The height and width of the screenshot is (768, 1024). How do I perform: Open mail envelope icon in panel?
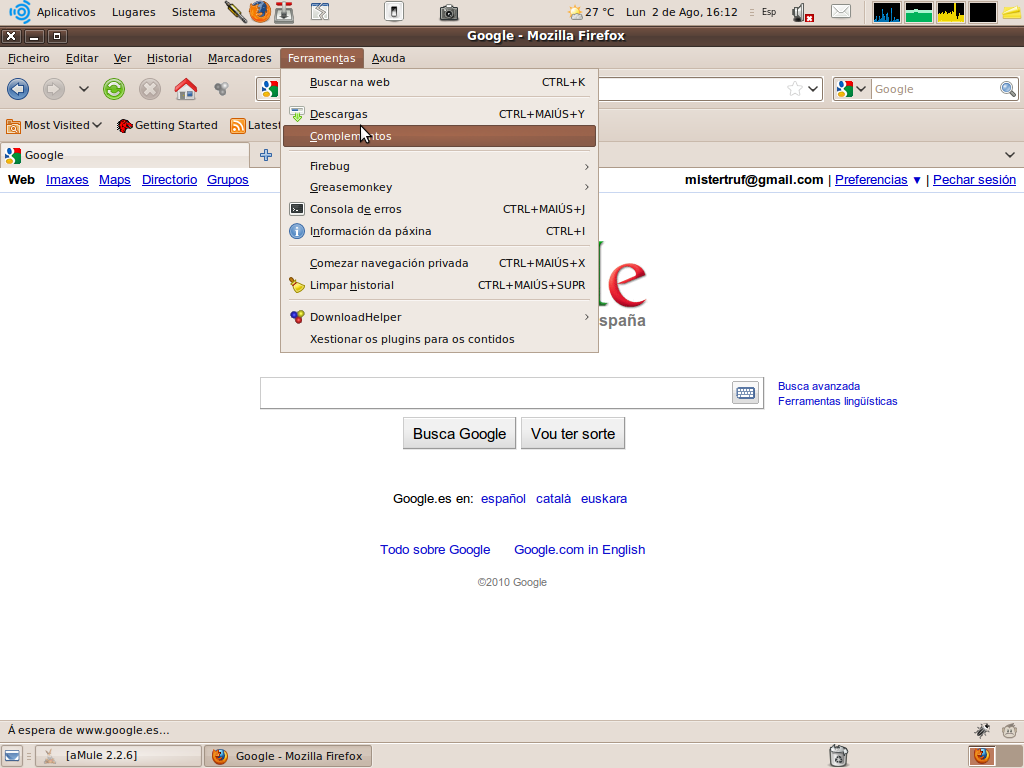840,12
